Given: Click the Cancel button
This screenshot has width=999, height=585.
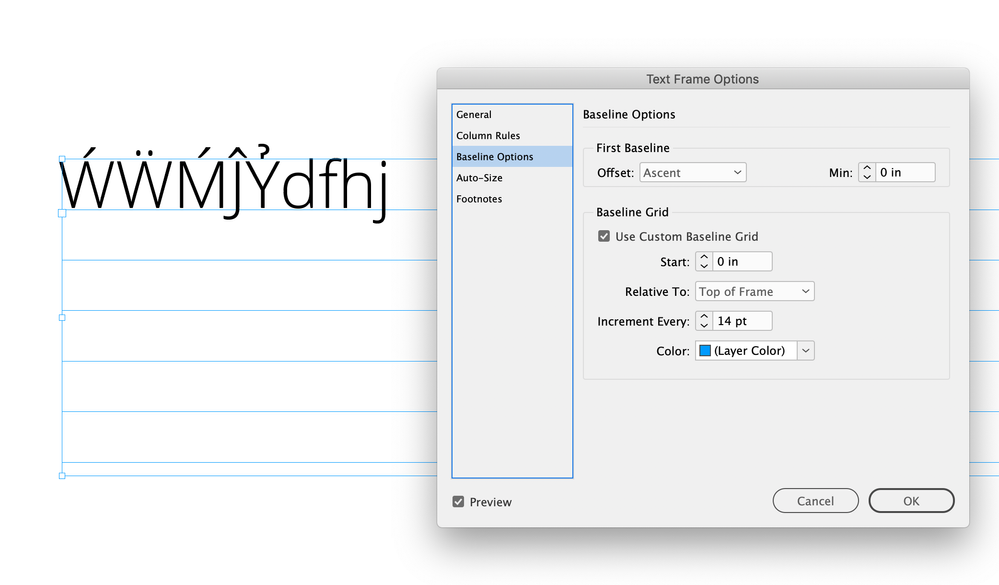Looking at the screenshot, I should (x=816, y=501).
